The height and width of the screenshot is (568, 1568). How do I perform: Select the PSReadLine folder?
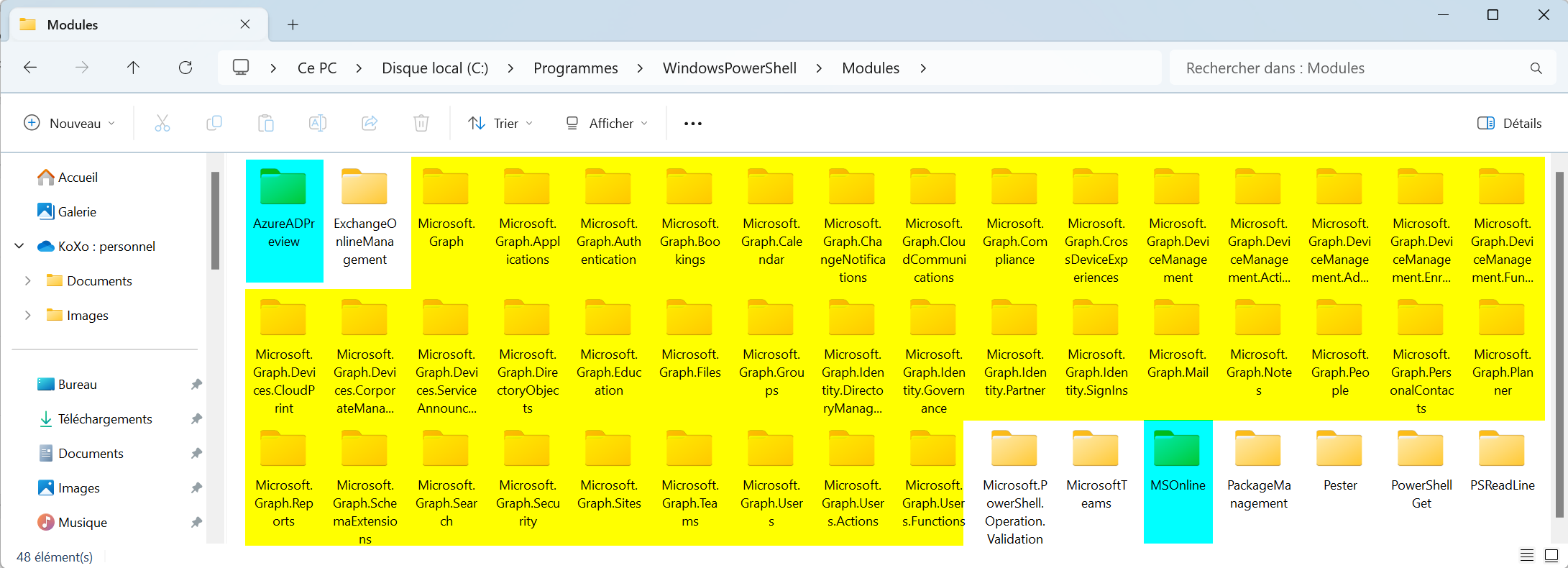click(1503, 462)
